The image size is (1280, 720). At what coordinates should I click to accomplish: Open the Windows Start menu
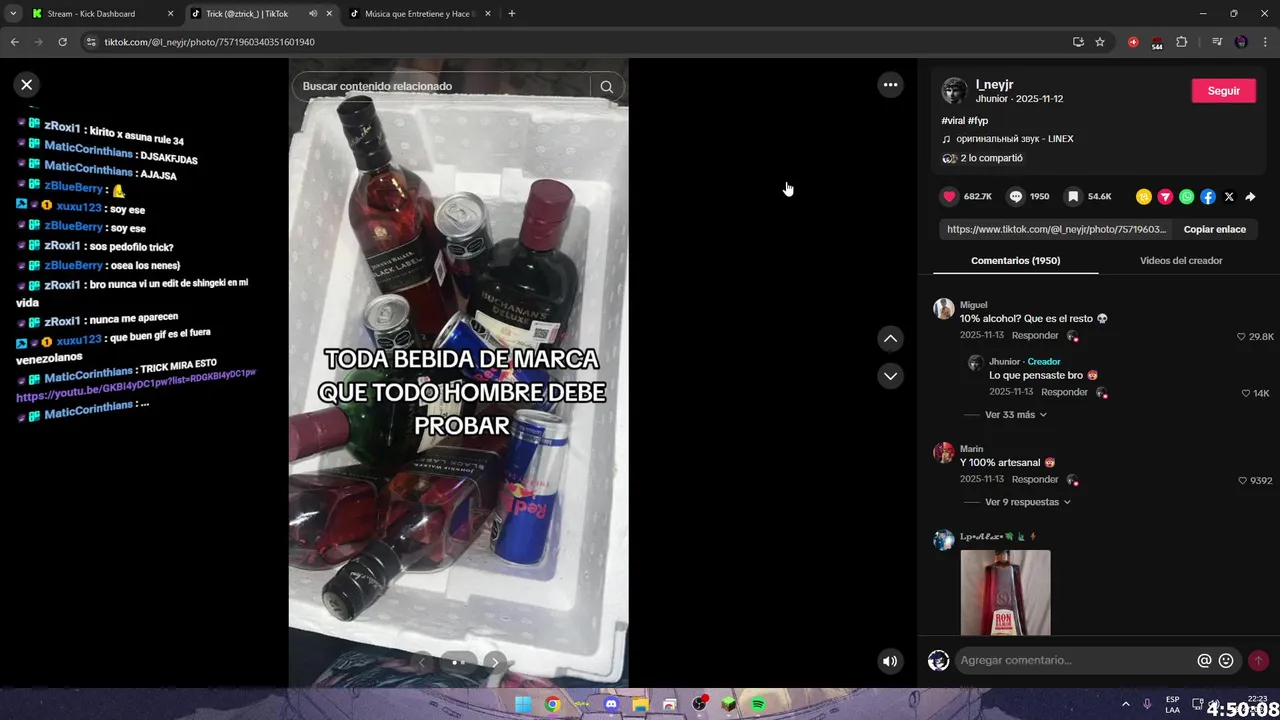pos(522,704)
